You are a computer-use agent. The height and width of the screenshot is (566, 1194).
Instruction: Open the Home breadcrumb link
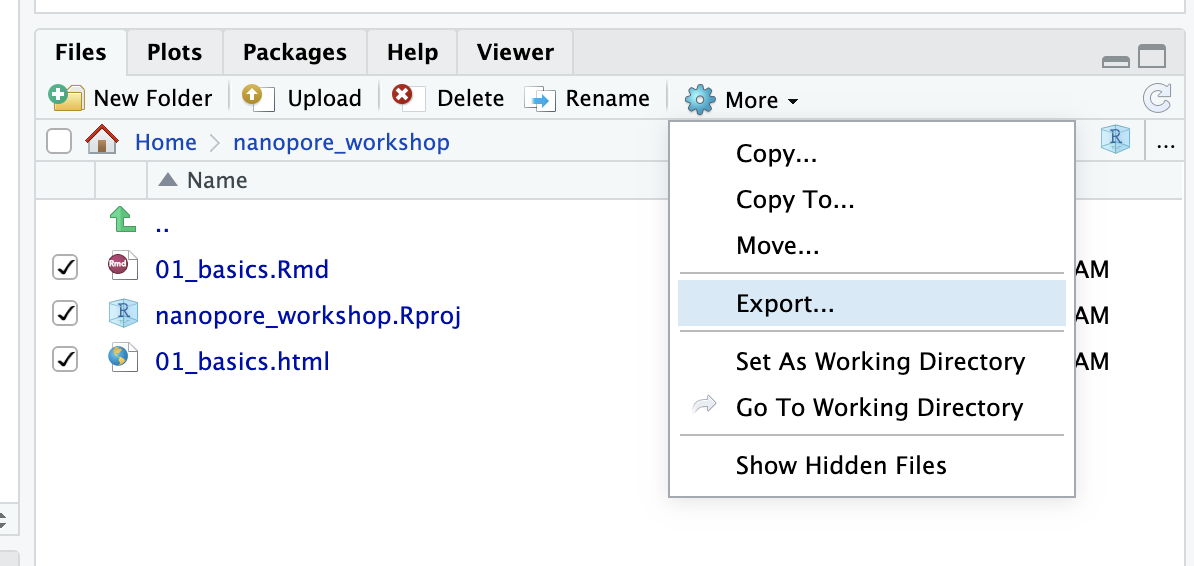coord(165,142)
